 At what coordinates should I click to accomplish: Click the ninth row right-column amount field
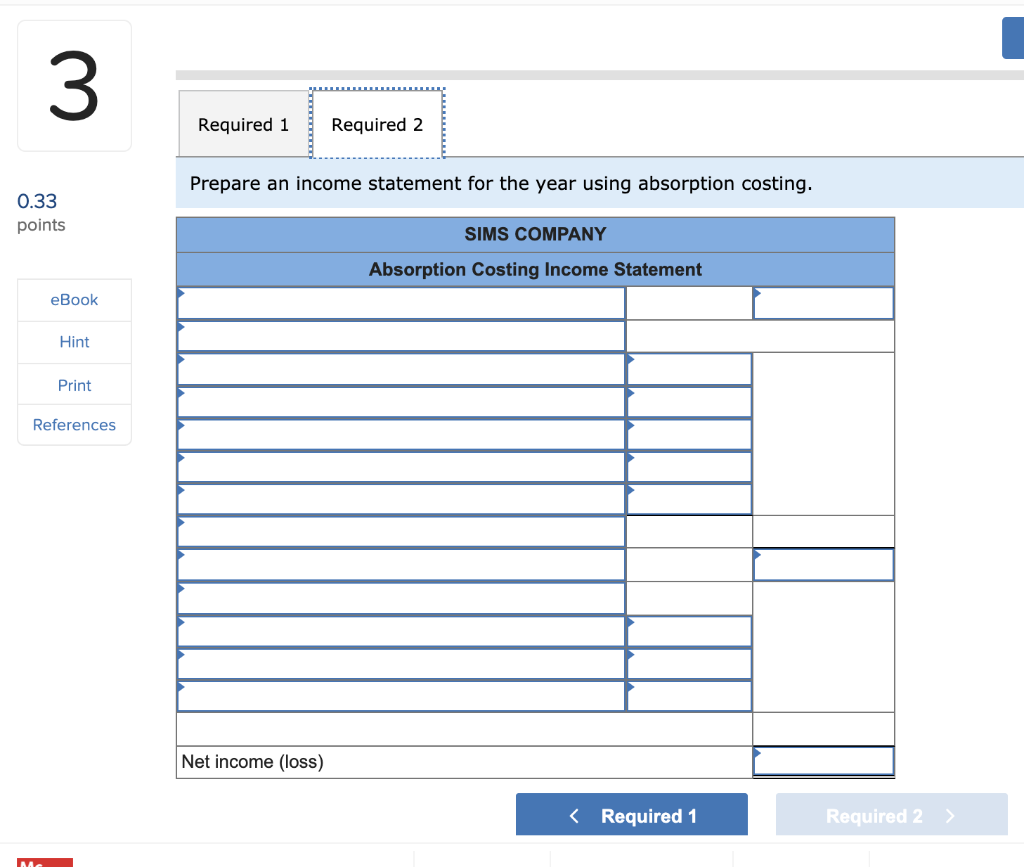pos(824,565)
